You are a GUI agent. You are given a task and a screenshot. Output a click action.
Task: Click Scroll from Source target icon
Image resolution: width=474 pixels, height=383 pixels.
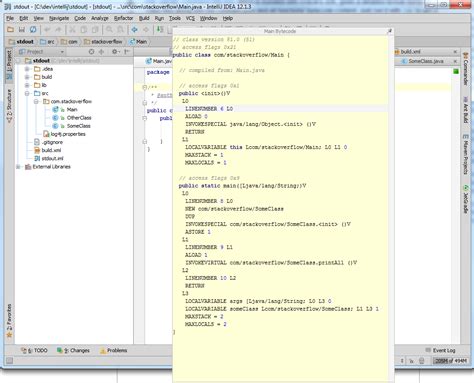tap(91, 52)
